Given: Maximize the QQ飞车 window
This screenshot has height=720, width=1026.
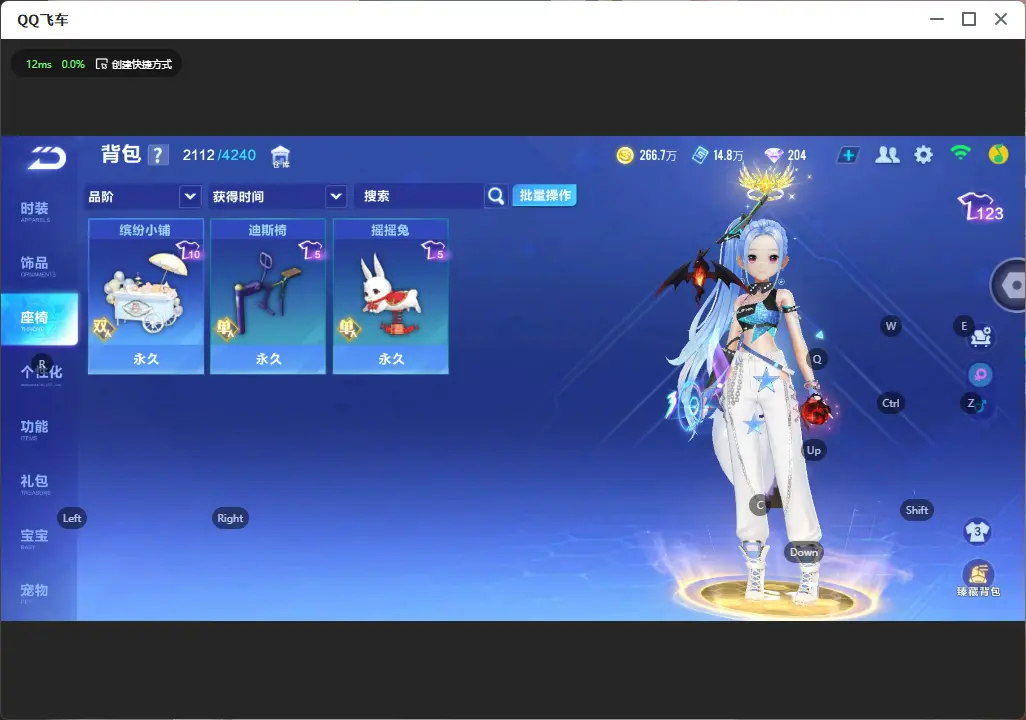Looking at the screenshot, I should tap(969, 19).
